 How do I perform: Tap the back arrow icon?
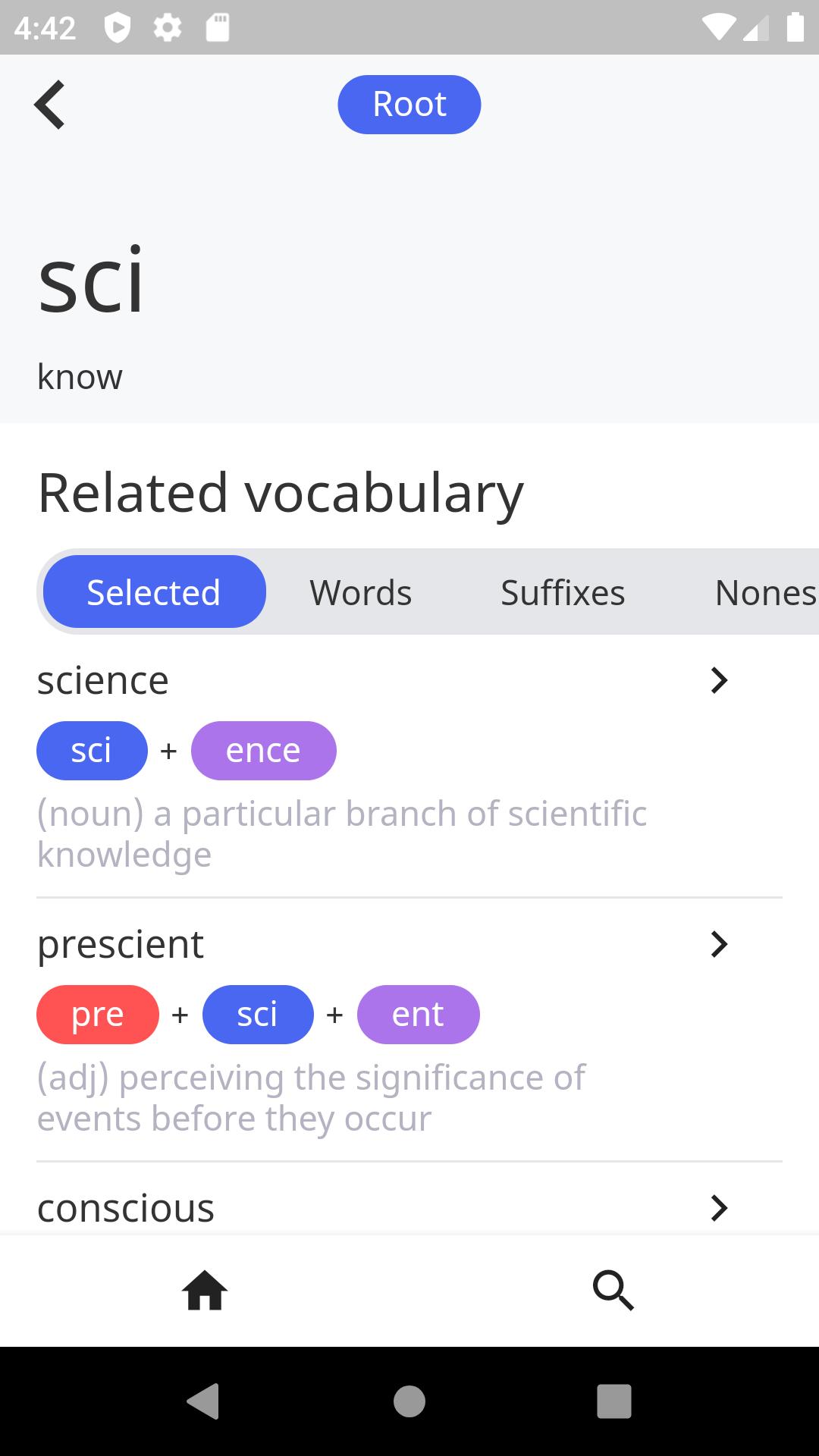coord(50,105)
